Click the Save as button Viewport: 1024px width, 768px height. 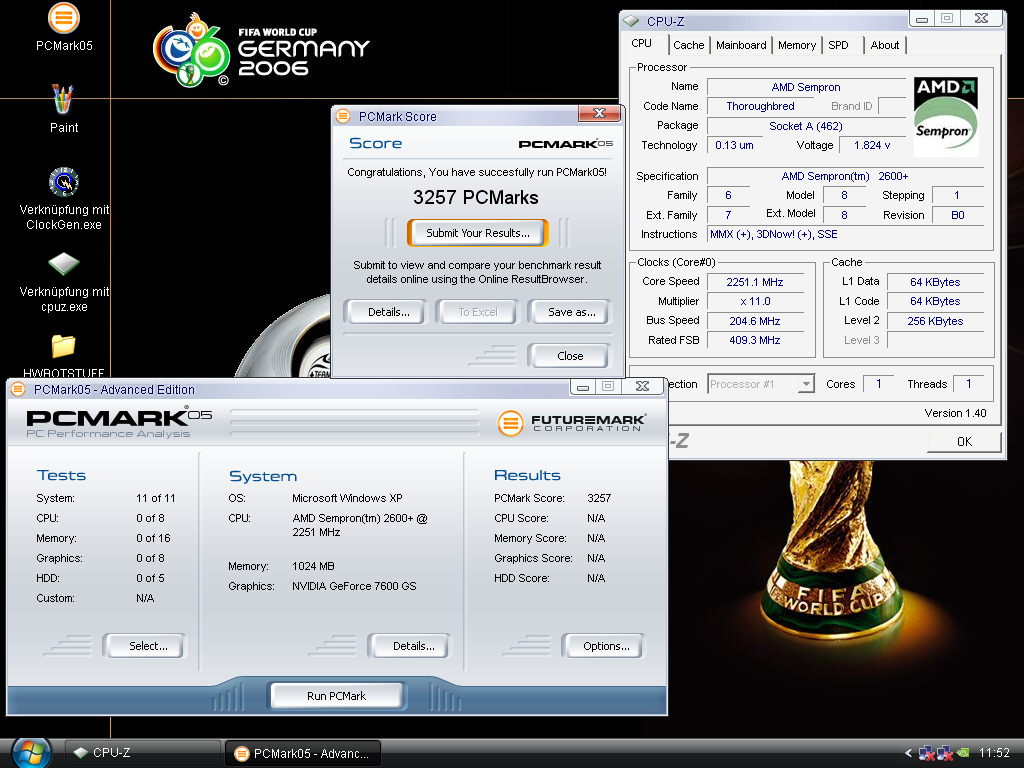click(571, 312)
